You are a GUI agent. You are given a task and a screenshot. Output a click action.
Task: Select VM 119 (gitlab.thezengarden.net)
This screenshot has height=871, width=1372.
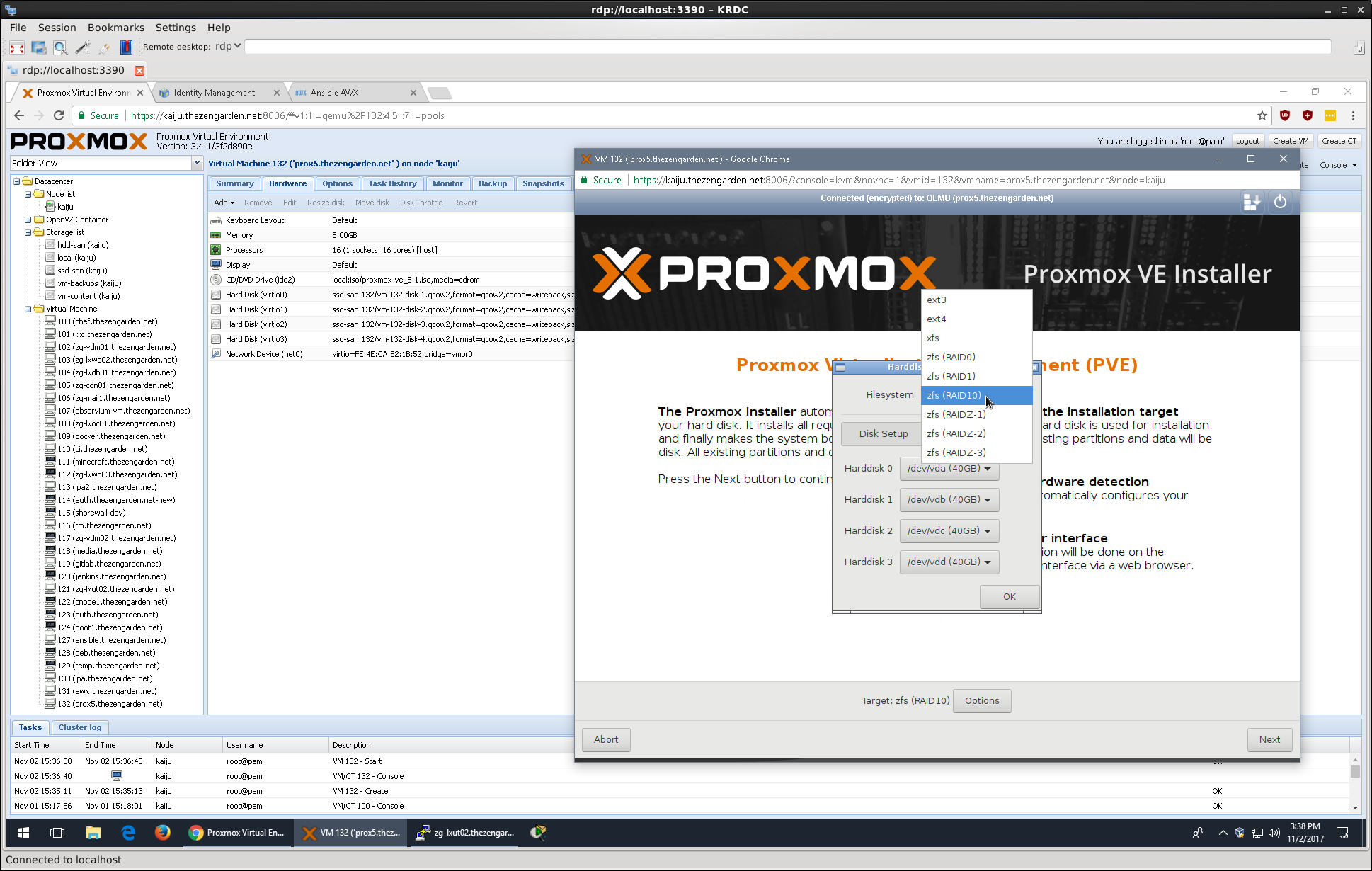tap(109, 564)
